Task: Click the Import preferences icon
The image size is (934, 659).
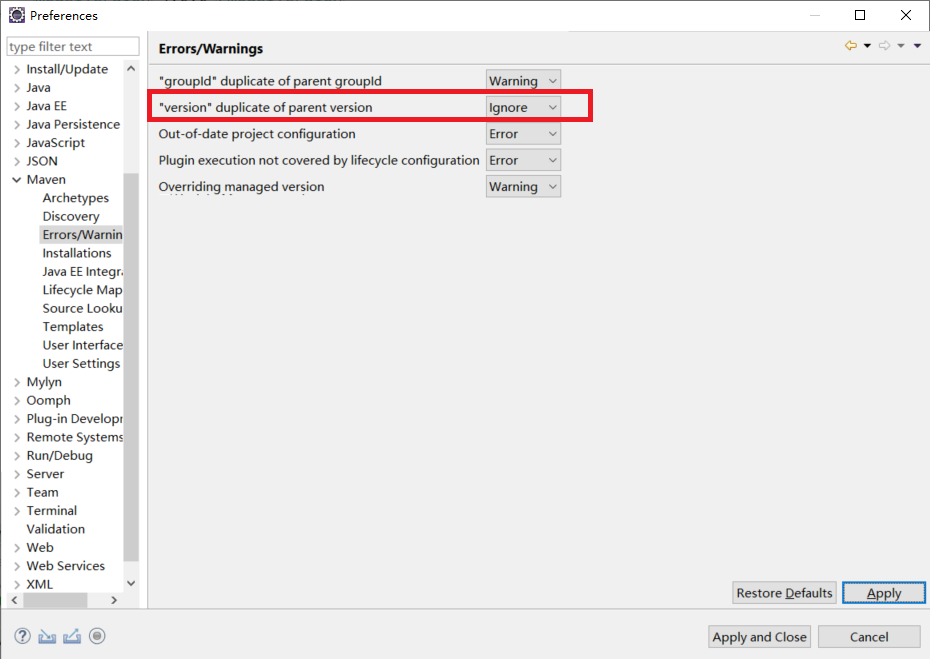Action: 47,636
